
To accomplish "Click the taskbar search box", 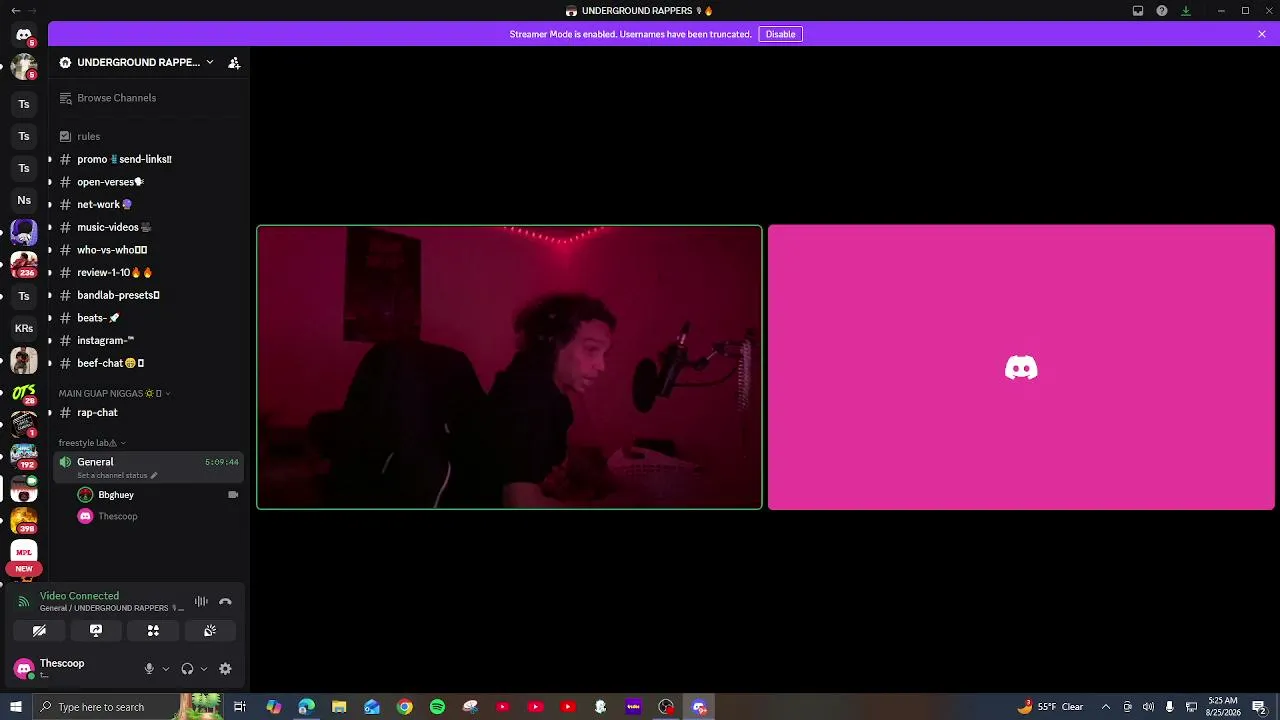I will [x=130, y=707].
